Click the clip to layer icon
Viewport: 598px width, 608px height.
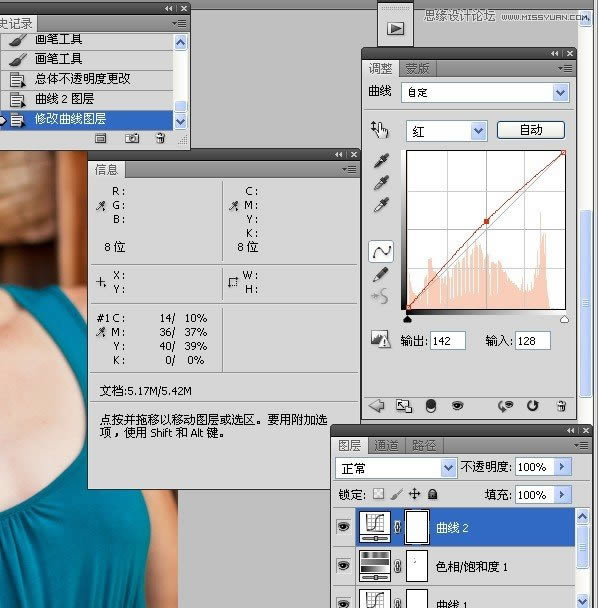coord(404,406)
